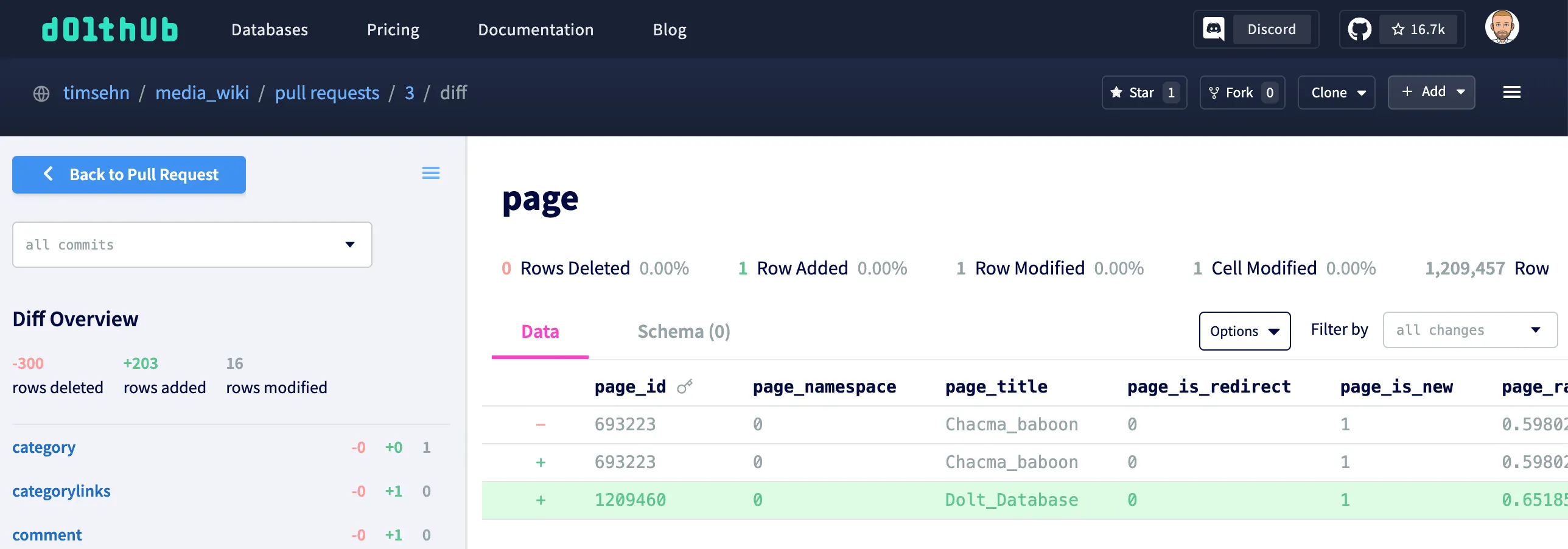The height and width of the screenshot is (549, 1568).
Task: Click the plus icon on the Add button
Action: point(1408,92)
